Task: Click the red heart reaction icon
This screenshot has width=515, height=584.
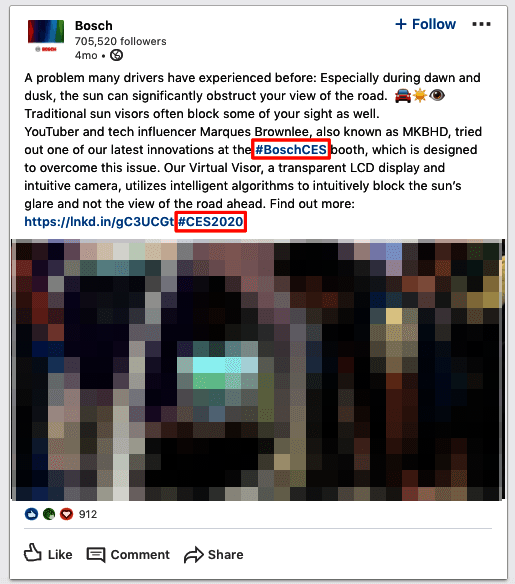Action: click(x=67, y=514)
